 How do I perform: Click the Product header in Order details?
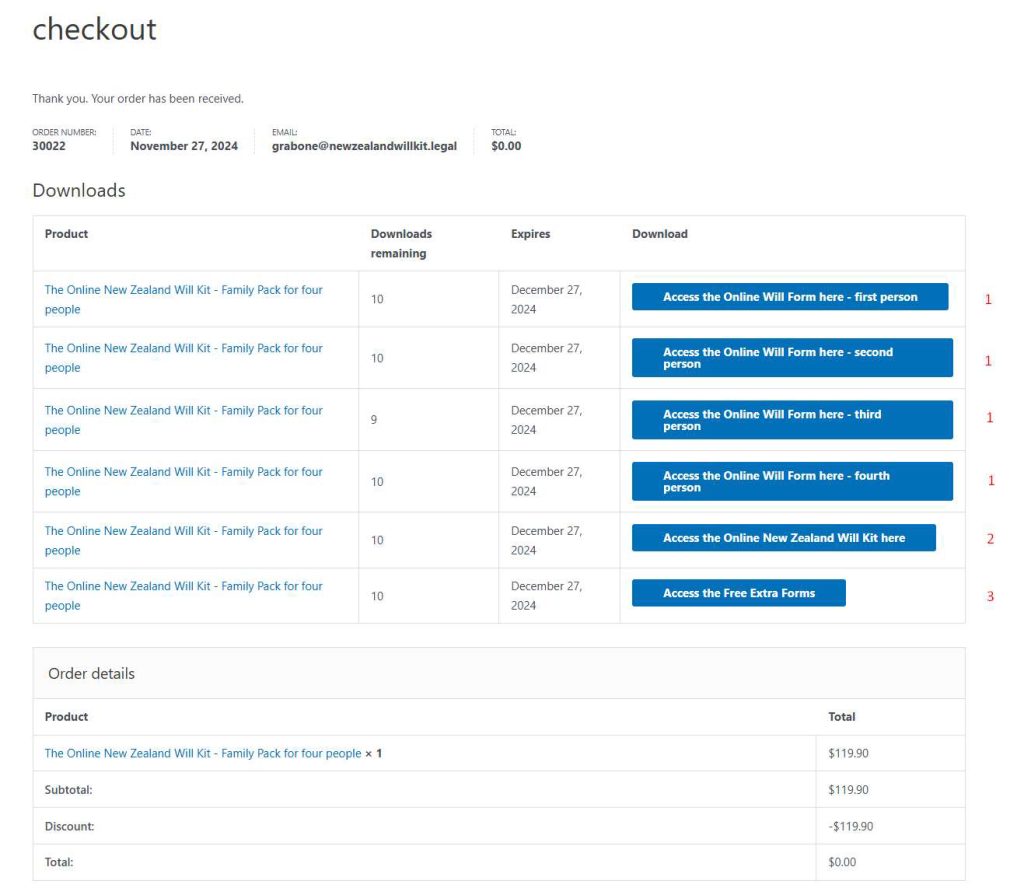tap(66, 717)
